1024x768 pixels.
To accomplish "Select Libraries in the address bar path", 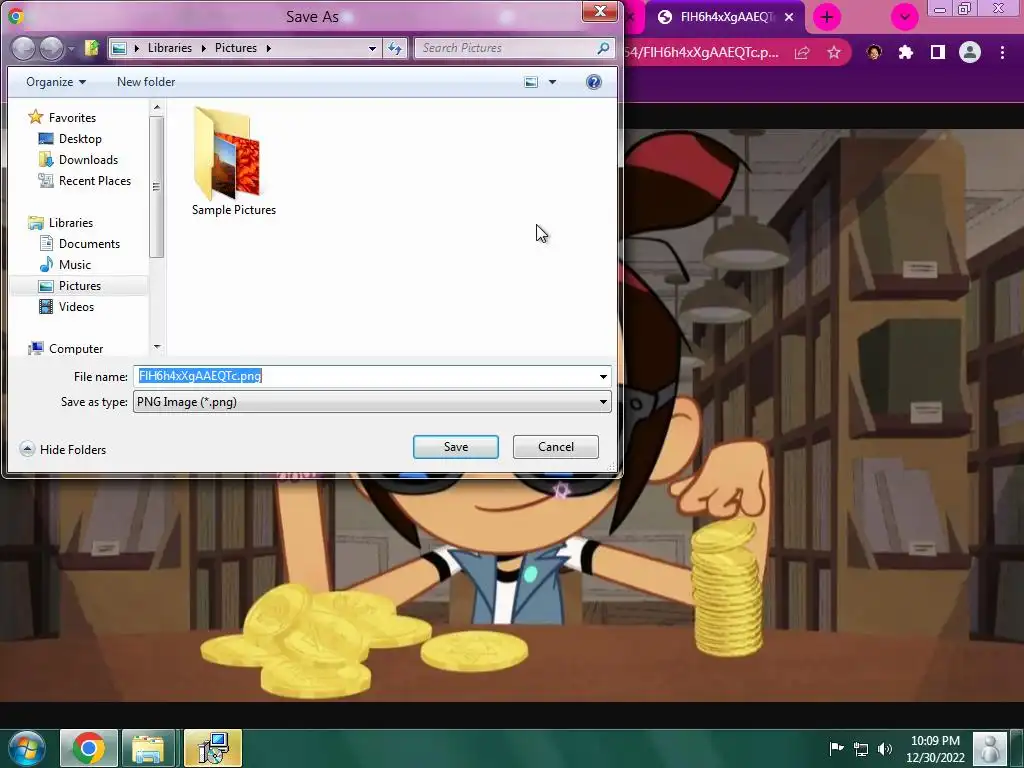I will point(169,48).
